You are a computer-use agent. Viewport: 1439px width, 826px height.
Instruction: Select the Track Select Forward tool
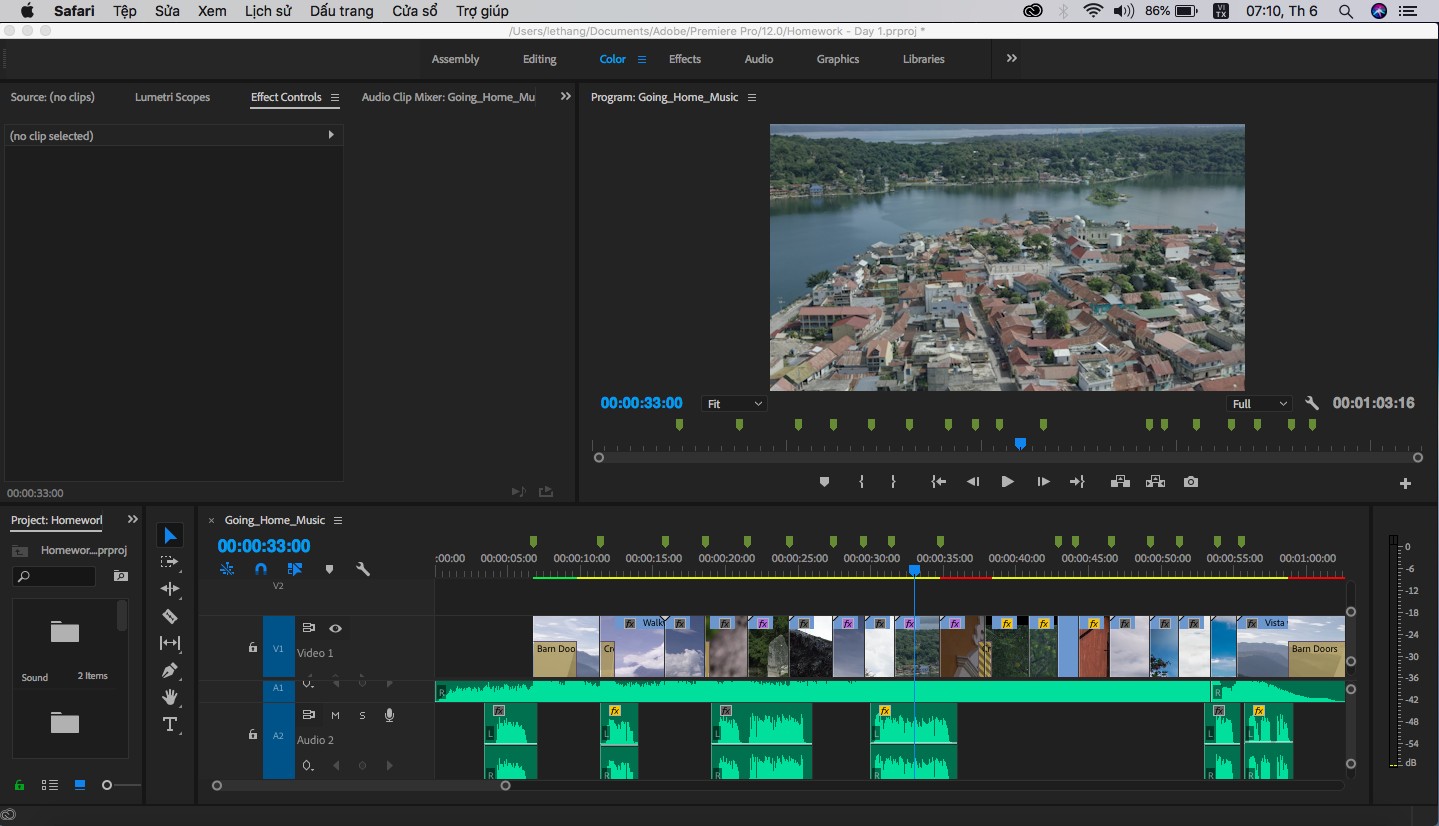(x=170, y=562)
